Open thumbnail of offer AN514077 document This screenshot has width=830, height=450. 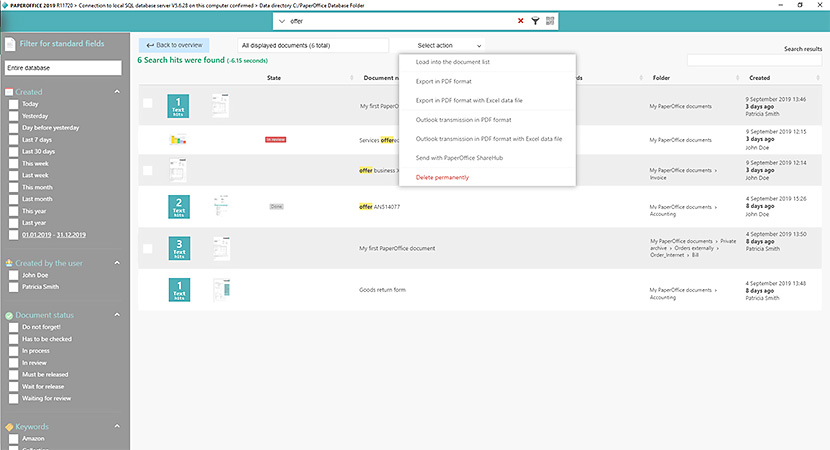(x=221, y=206)
